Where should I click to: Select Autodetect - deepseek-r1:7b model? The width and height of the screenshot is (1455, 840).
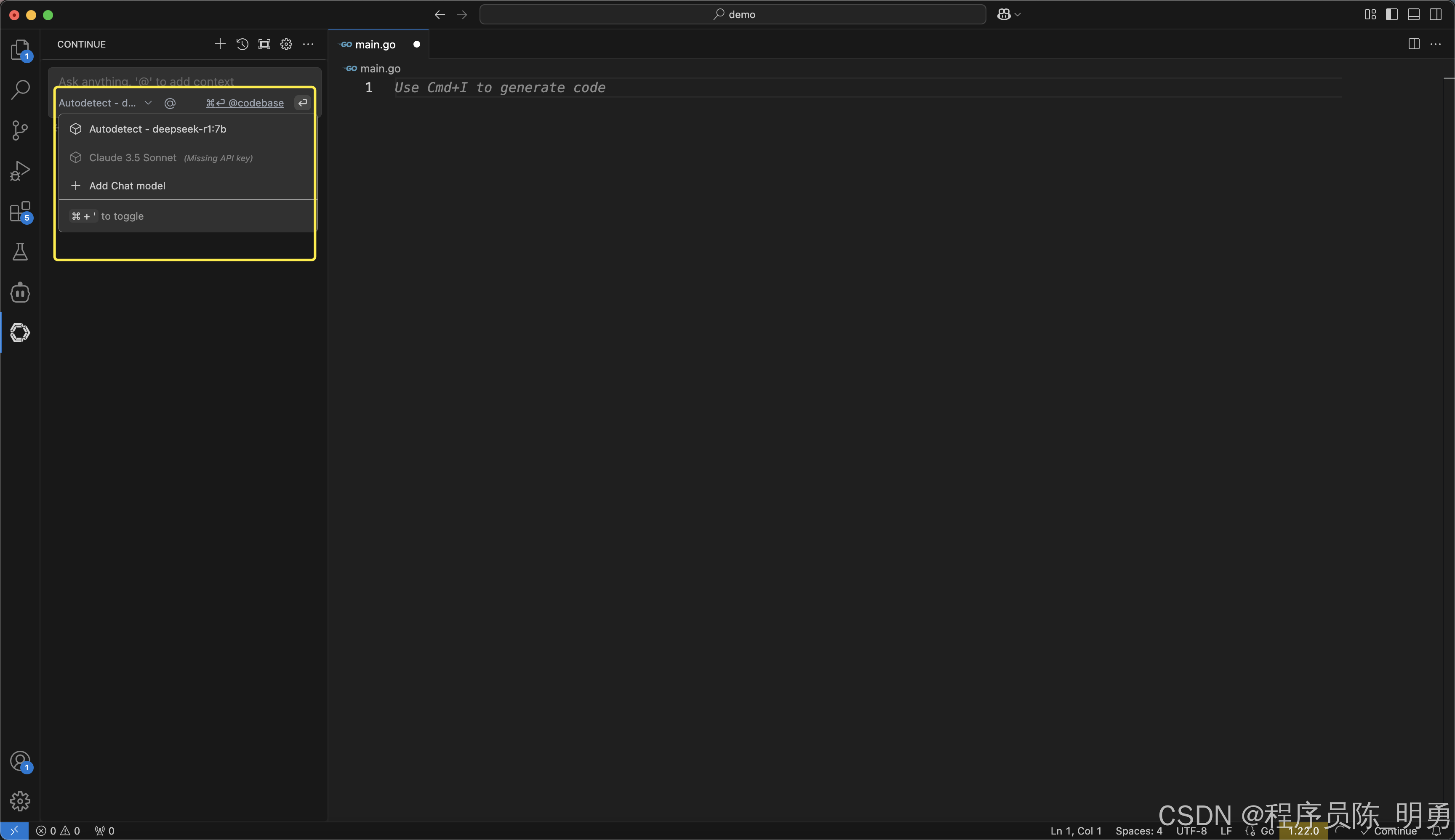[x=157, y=129]
